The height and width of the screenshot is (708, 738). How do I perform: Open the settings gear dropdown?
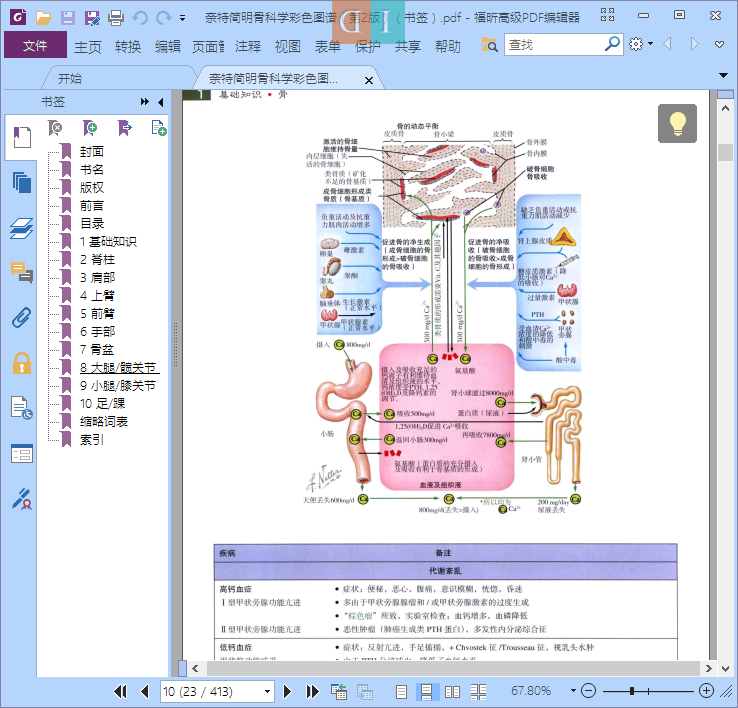point(641,44)
